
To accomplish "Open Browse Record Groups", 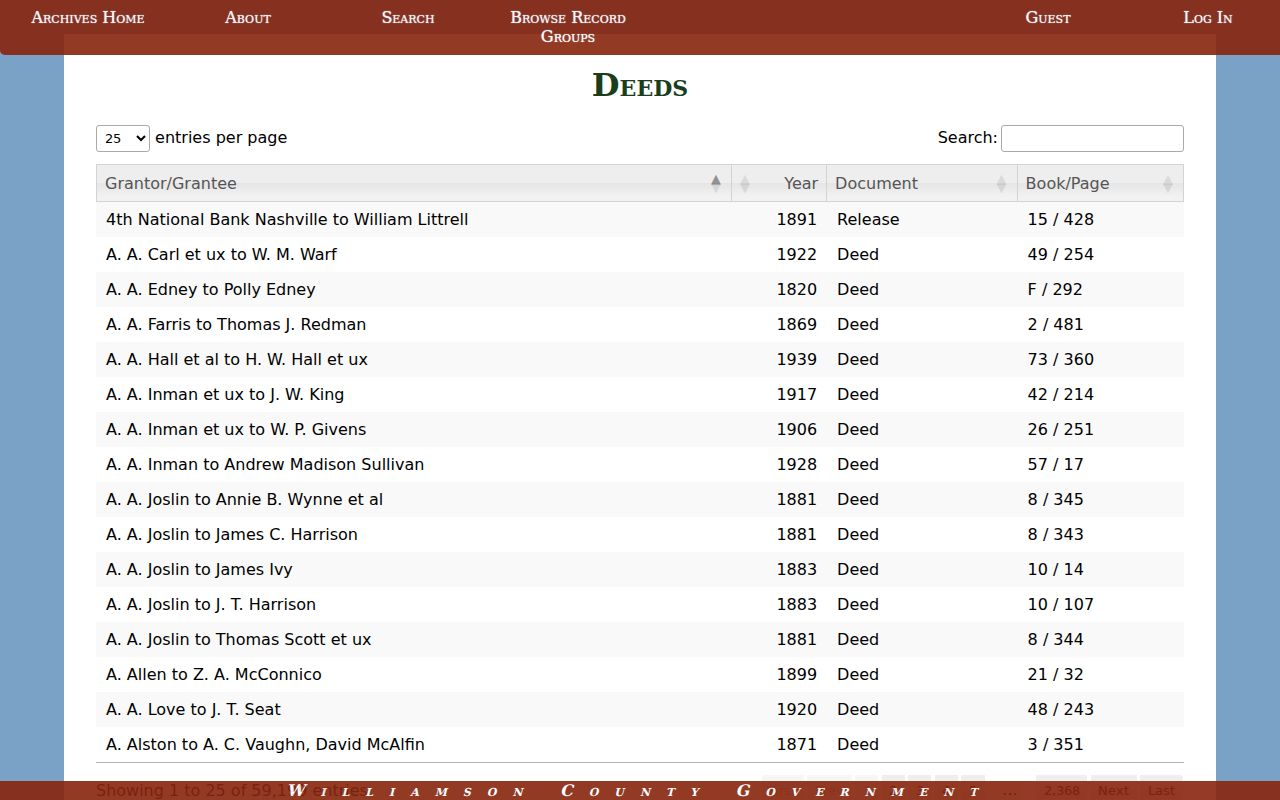I will (568, 27).
